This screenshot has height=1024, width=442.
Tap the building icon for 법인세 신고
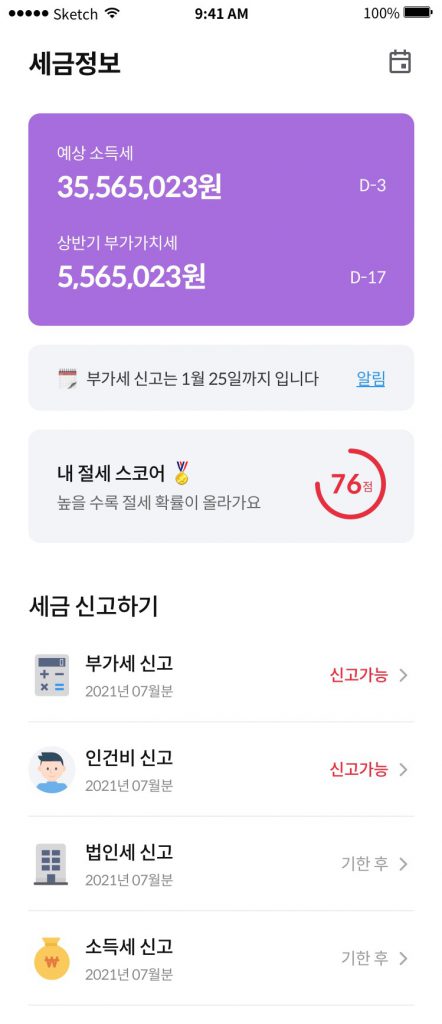click(51, 864)
